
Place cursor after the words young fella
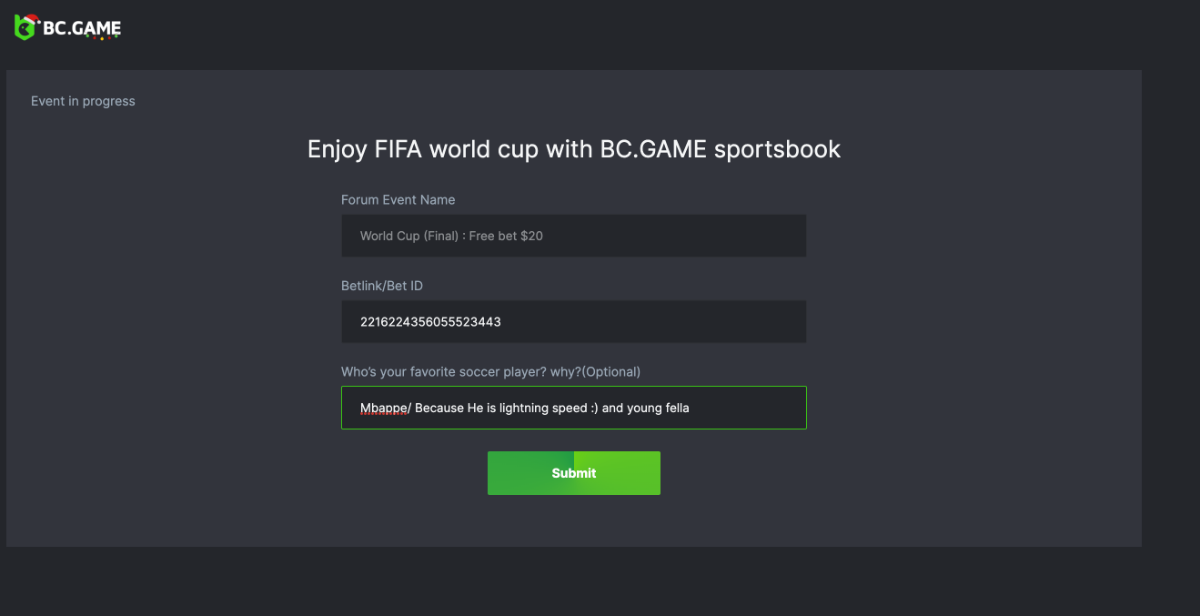tap(691, 408)
